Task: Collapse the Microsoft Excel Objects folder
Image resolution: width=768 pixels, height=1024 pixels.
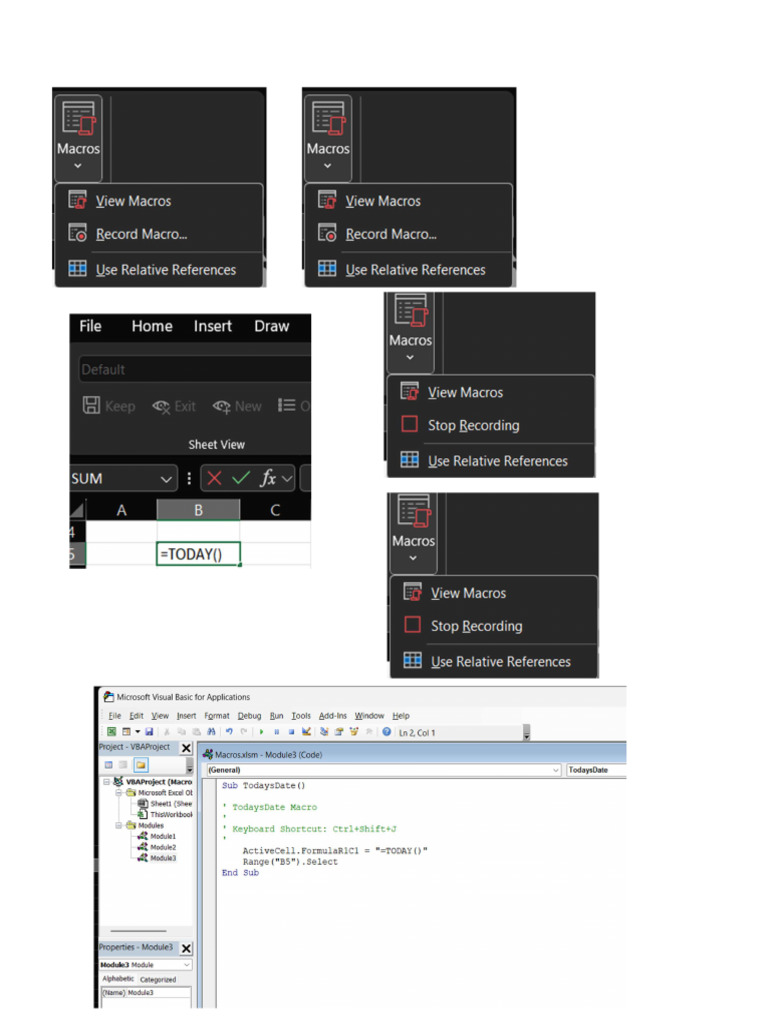Action: [x=120, y=792]
